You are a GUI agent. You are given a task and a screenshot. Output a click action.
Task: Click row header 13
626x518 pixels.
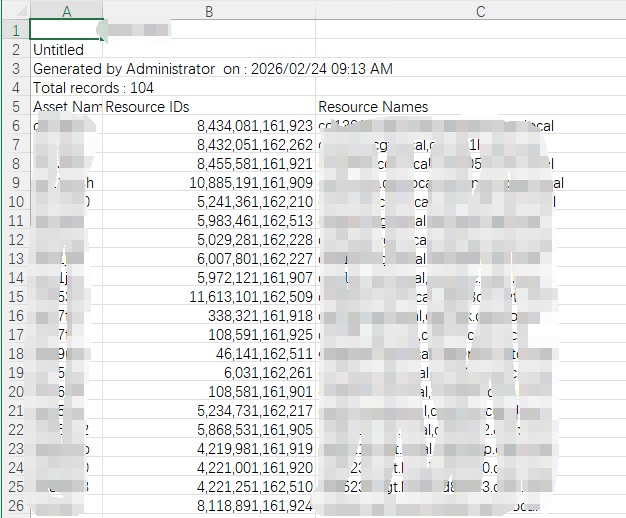point(15,258)
